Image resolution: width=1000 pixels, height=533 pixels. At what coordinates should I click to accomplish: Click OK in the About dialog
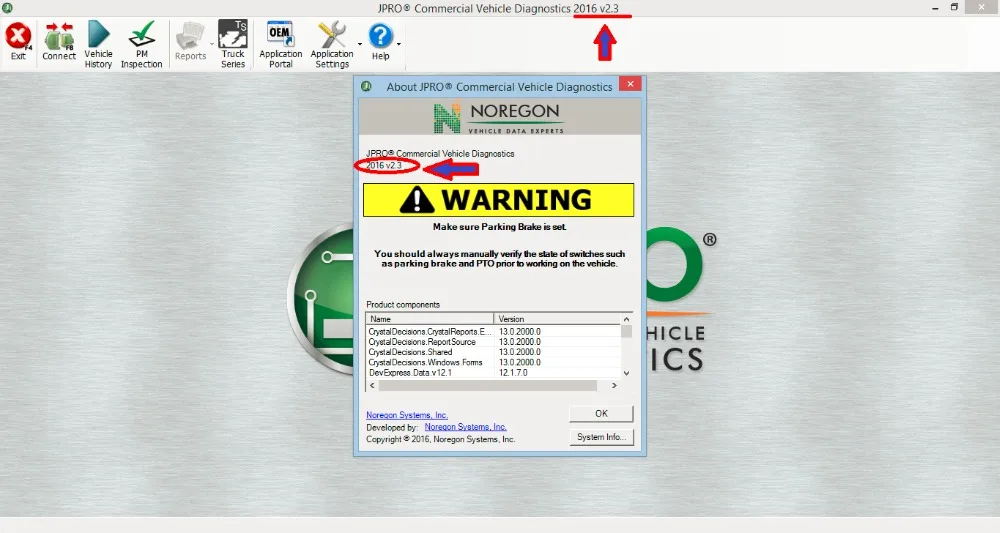click(x=601, y=414)
